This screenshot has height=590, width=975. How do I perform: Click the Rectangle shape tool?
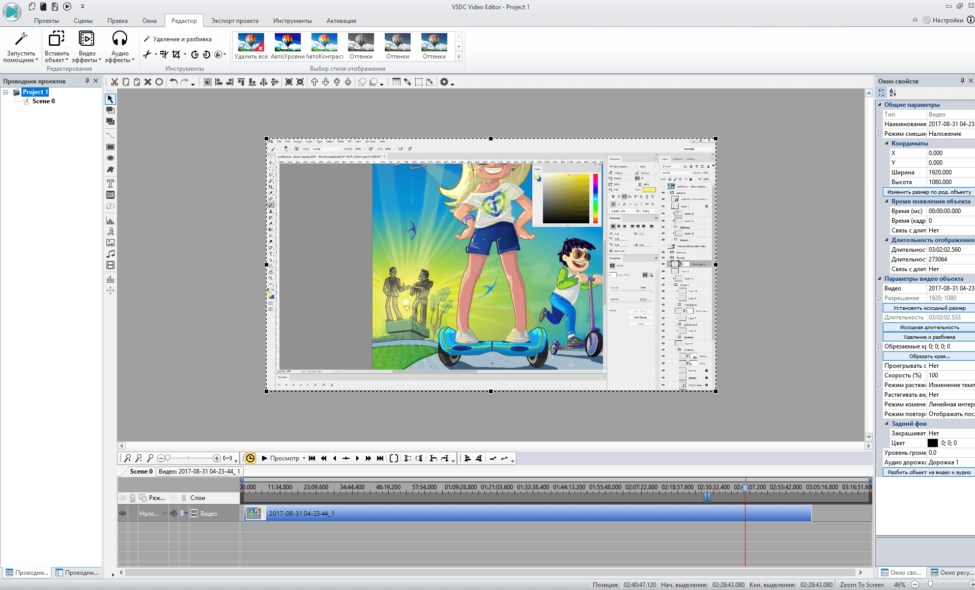tap(110, 147)
